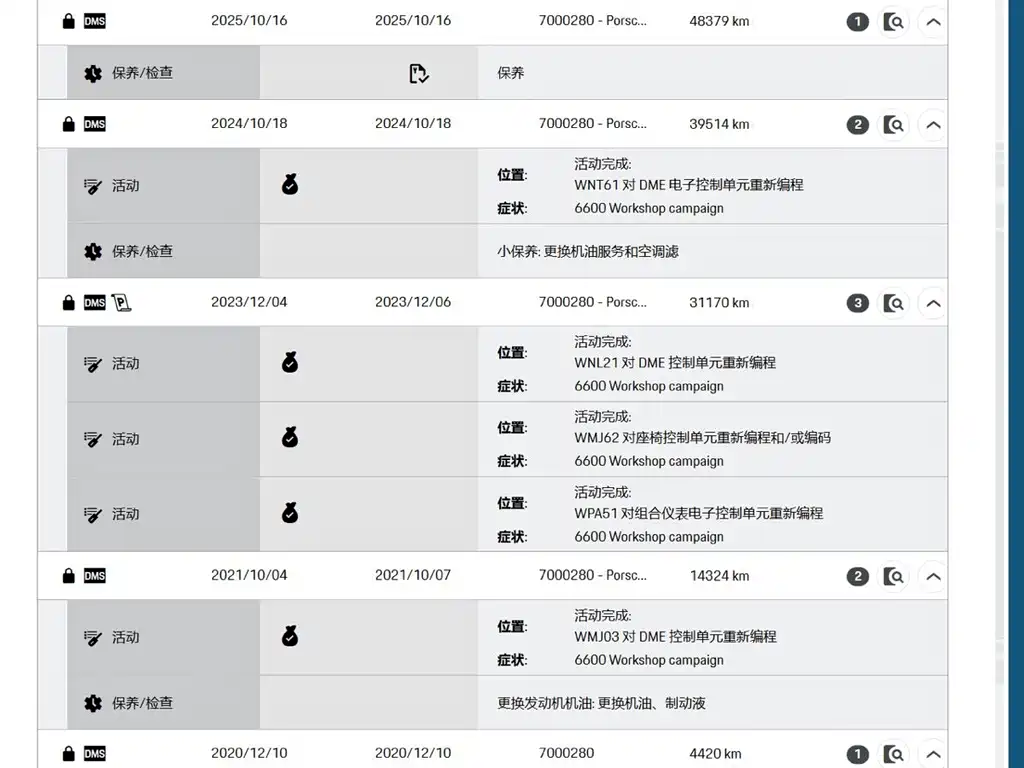
Task: Click the count badge 3 on 2023/12/04 record
Action: [857, 303]
